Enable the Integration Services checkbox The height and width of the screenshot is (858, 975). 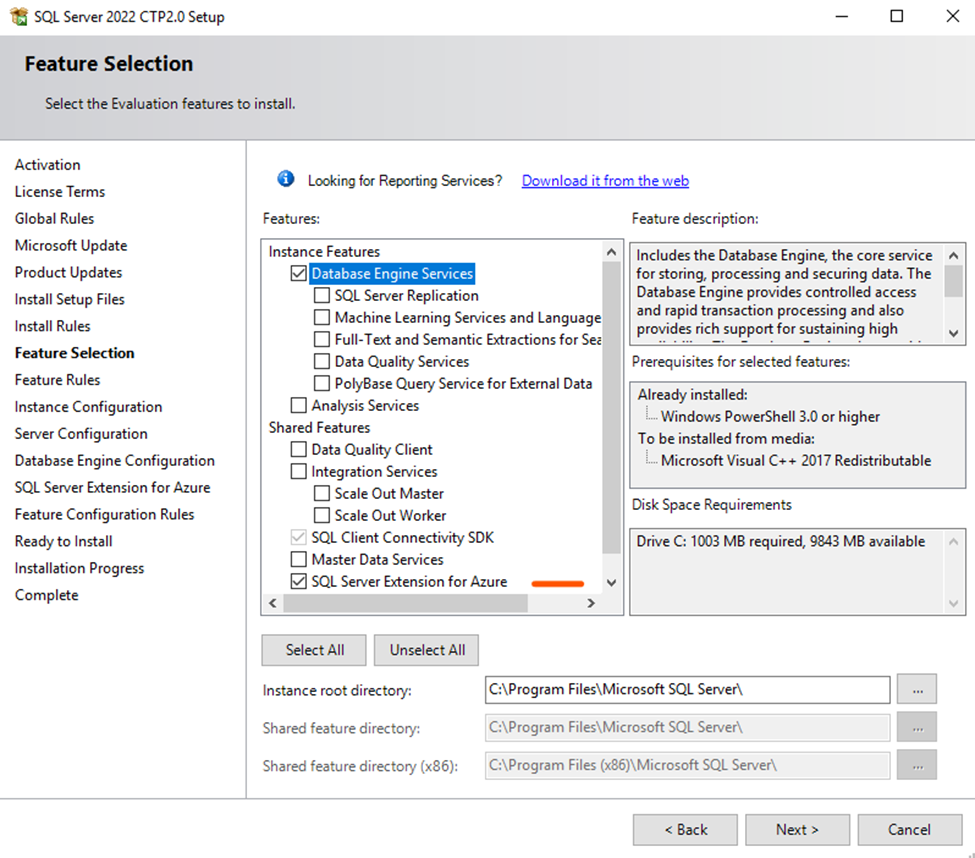298,471
